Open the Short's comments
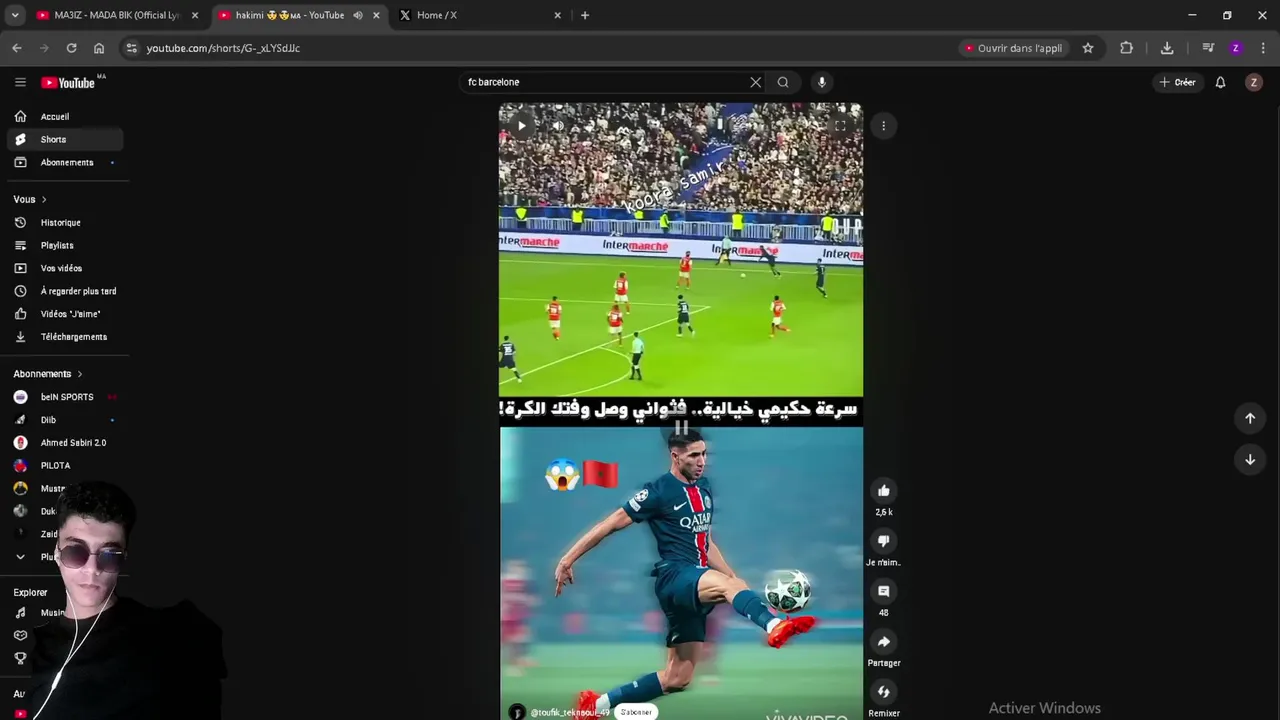Viewport: 1280px width, 720px height. click(x=884, y=592)
